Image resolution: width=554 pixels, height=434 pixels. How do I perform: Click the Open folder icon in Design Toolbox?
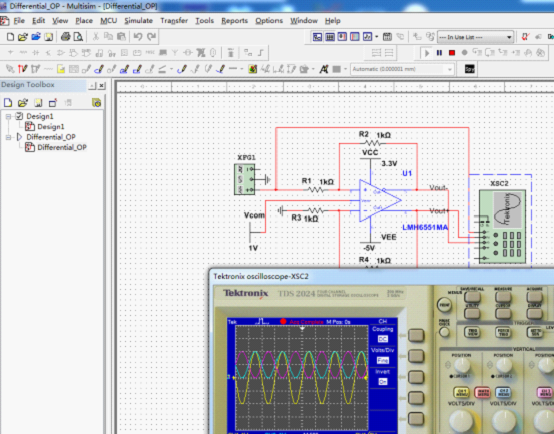pyautogui.click(x=23, y=103)
